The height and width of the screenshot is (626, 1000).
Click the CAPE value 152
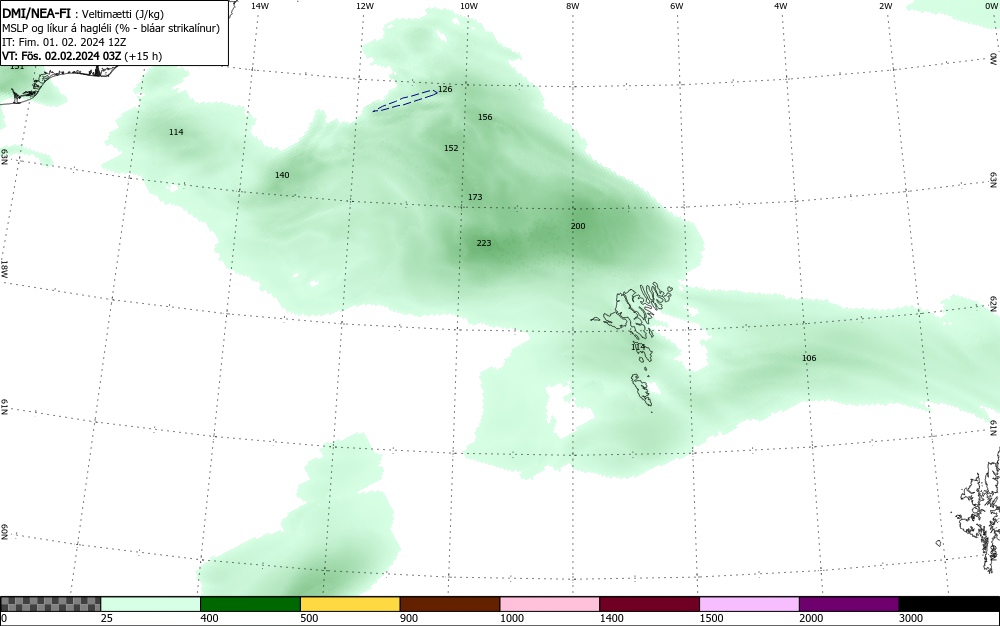(x=451, y=148)
